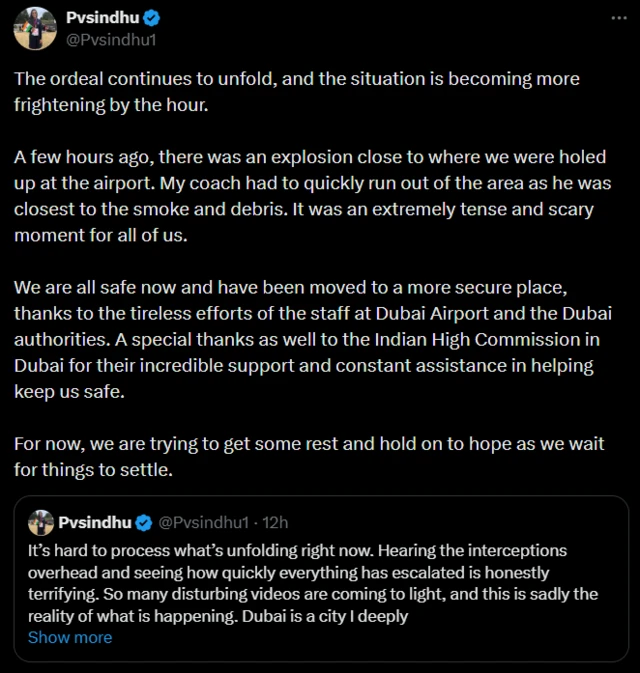The image size is (640, 673).
Task: Click the @Pvsindhu1 handle in the quoted post
Action: pos(203,522)
